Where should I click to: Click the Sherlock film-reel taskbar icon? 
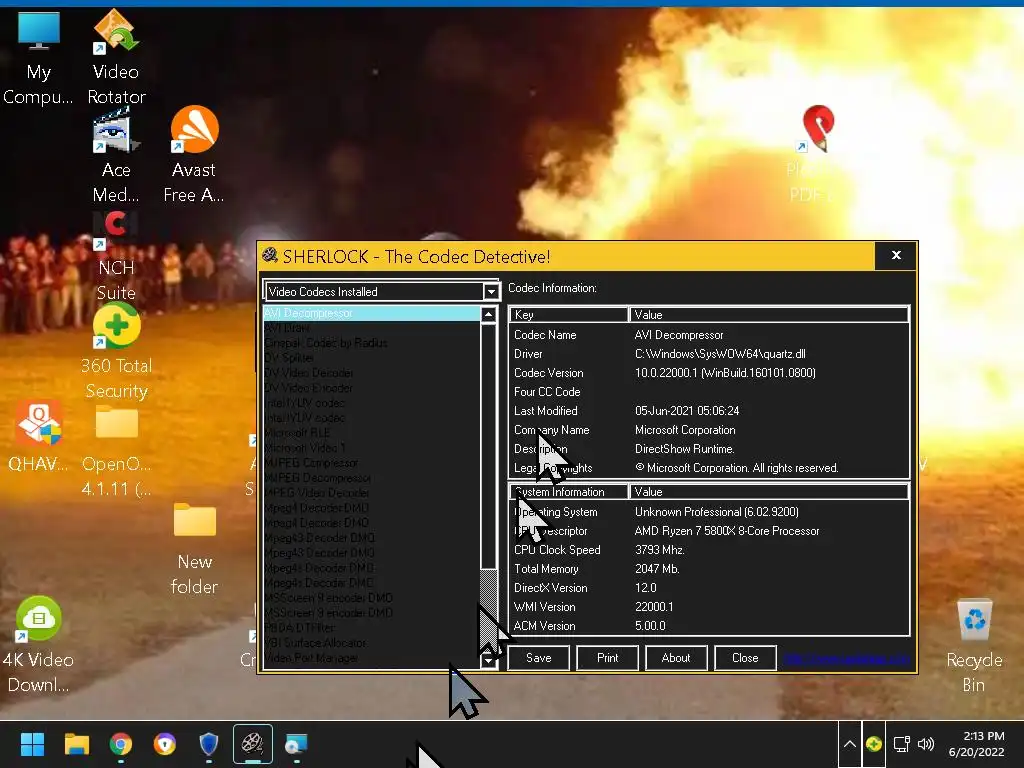click(x=253, y=744)
